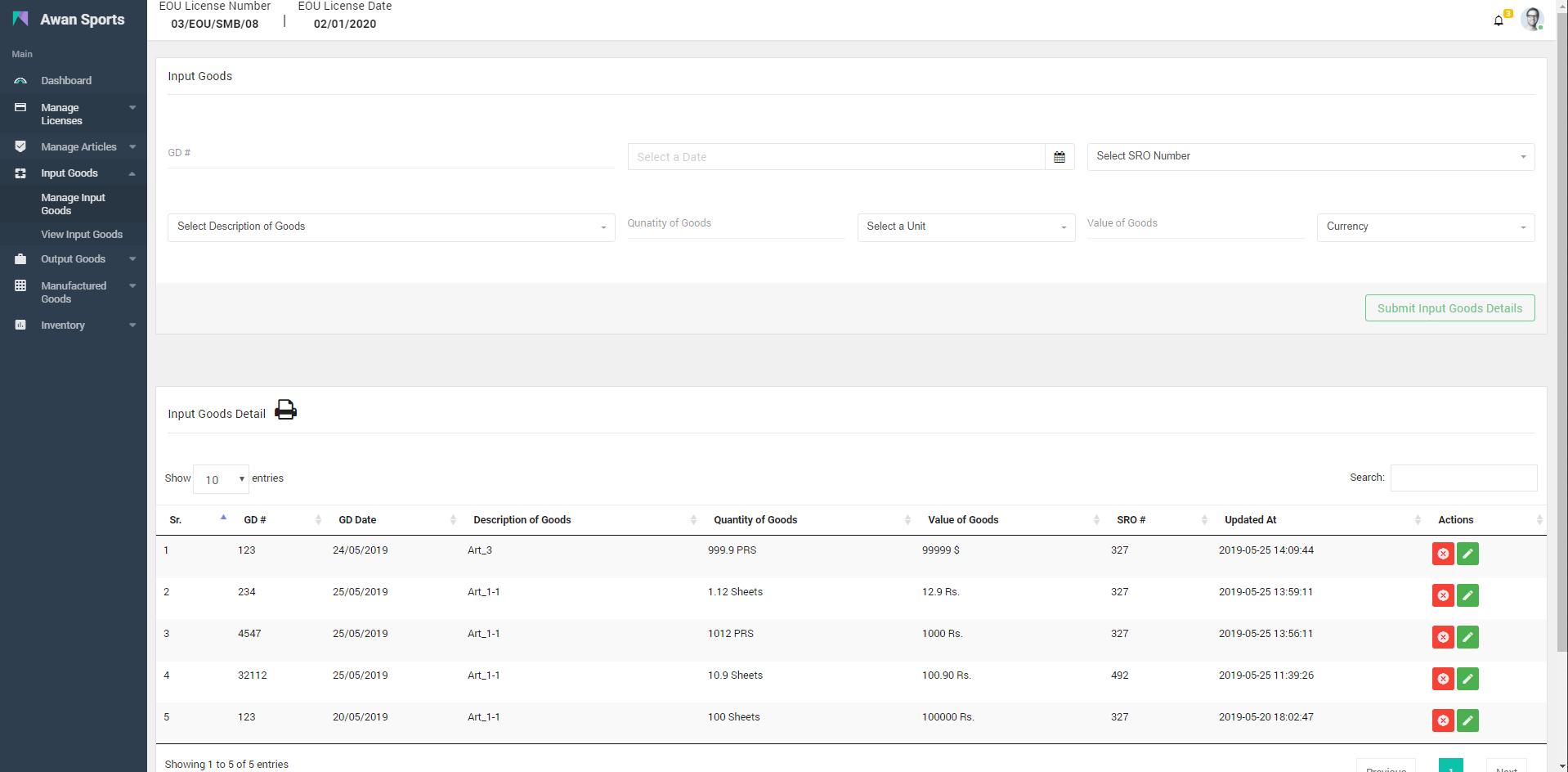
Task: Open View Input Goods submenu item
Action: (x=82, y=235)
